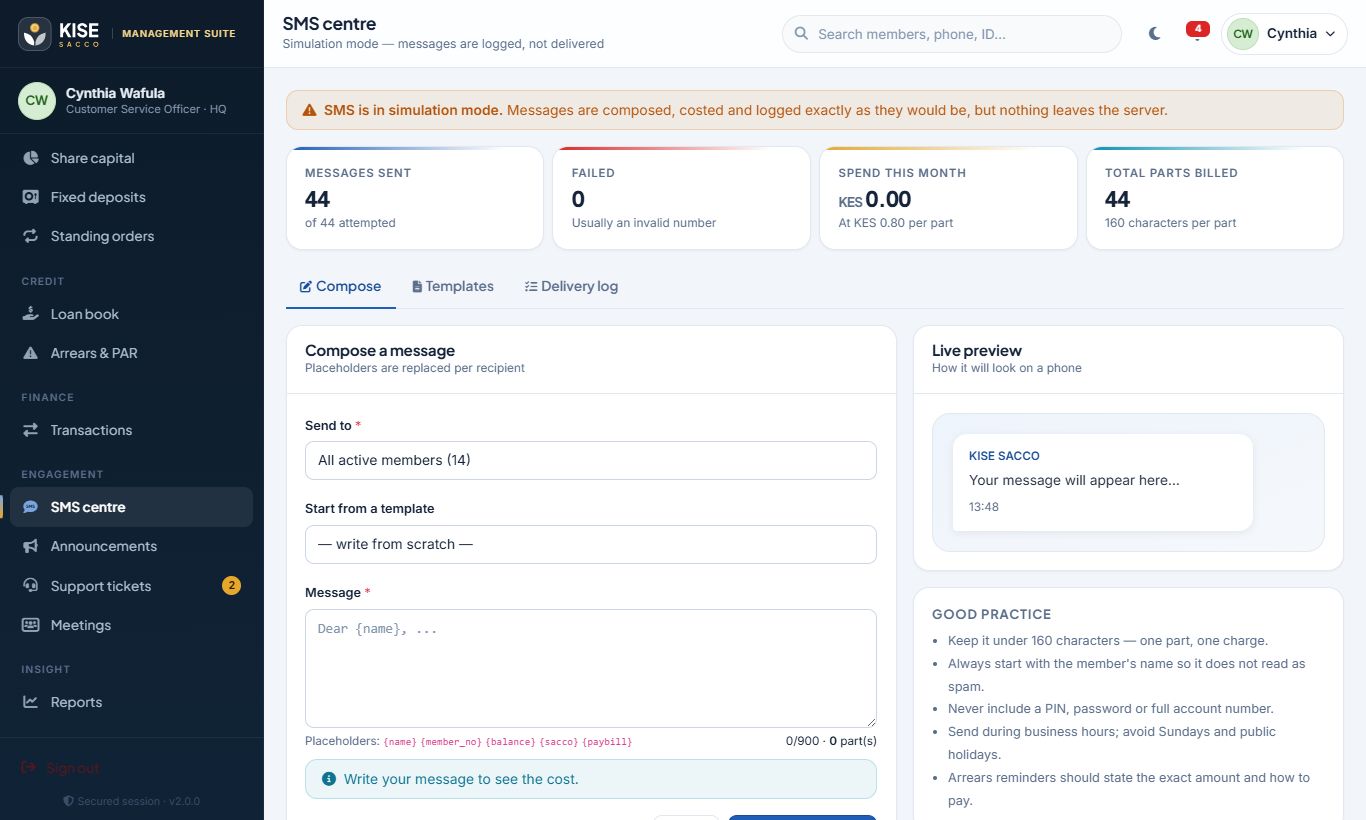Switch to the Templates tab
The image size is (1366, 820).
click(453, 286)
